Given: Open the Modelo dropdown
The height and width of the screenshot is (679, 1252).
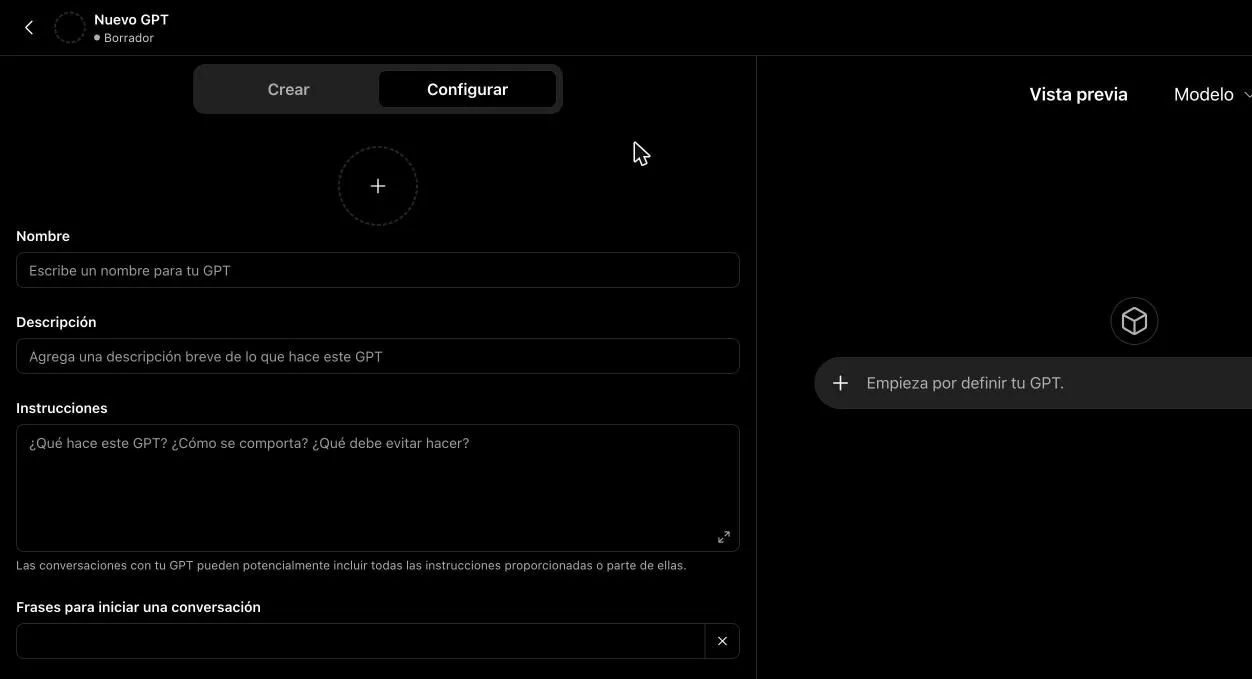Looking at the screenshot, I should [x=1212, y=94].
